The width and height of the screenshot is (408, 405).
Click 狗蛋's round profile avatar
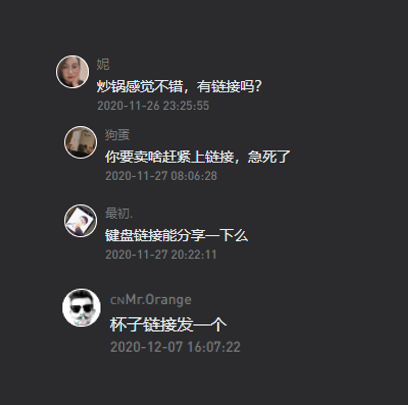[80, 142]
